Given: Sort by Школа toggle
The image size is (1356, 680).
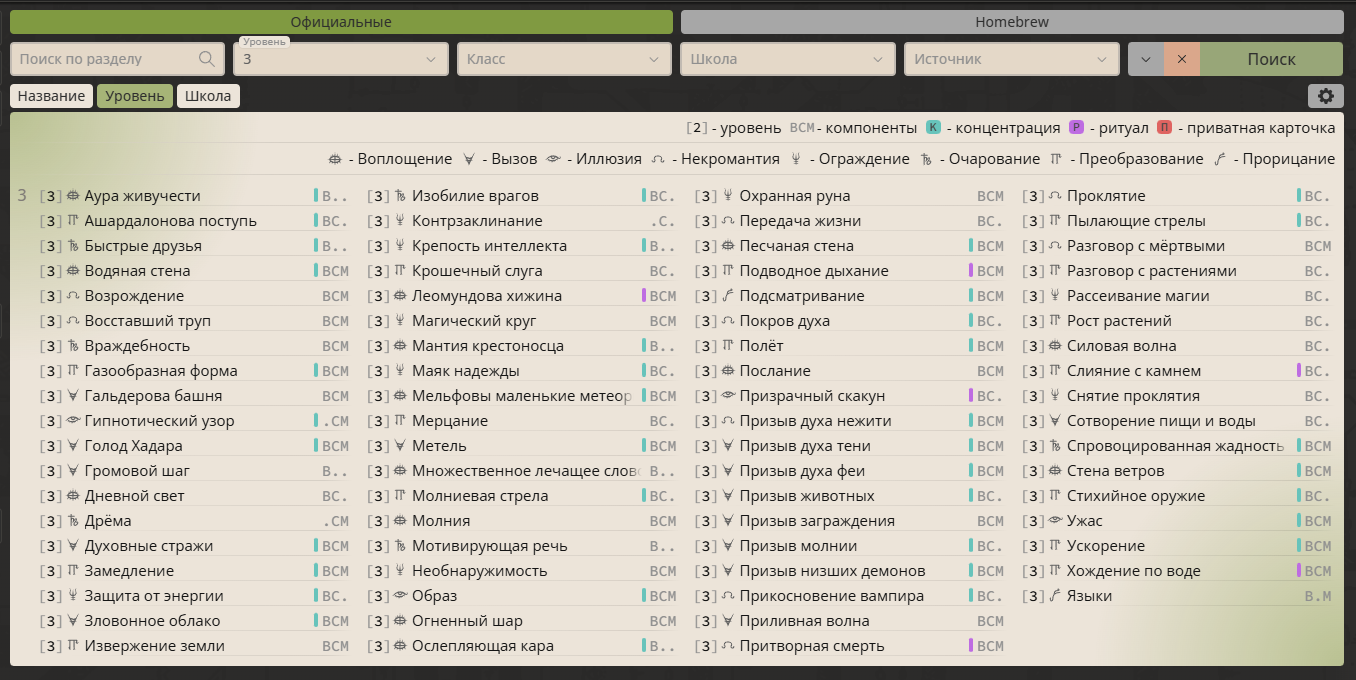Looking at the screenshot, I should coord(208,96).
